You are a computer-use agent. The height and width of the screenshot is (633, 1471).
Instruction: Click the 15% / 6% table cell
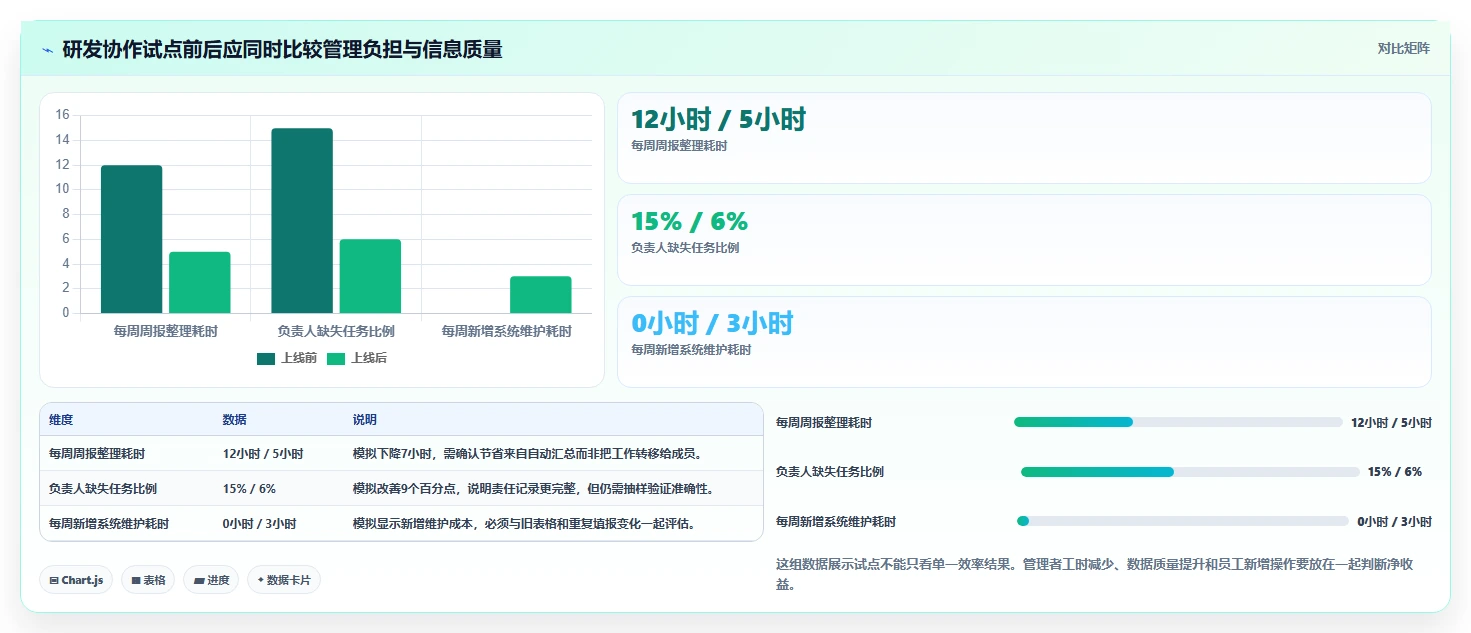tap(249, 489)
